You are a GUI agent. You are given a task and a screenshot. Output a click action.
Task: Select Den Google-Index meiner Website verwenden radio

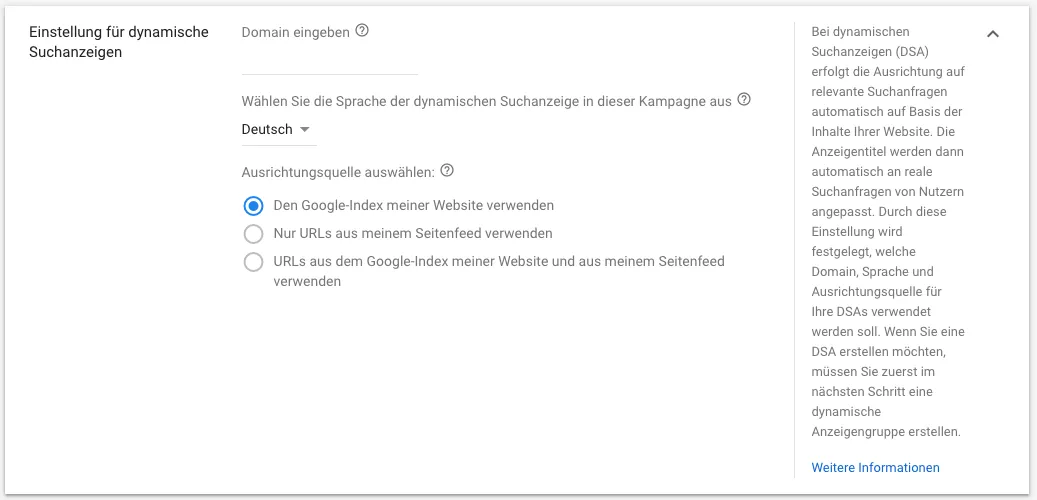tap(253, 206)
